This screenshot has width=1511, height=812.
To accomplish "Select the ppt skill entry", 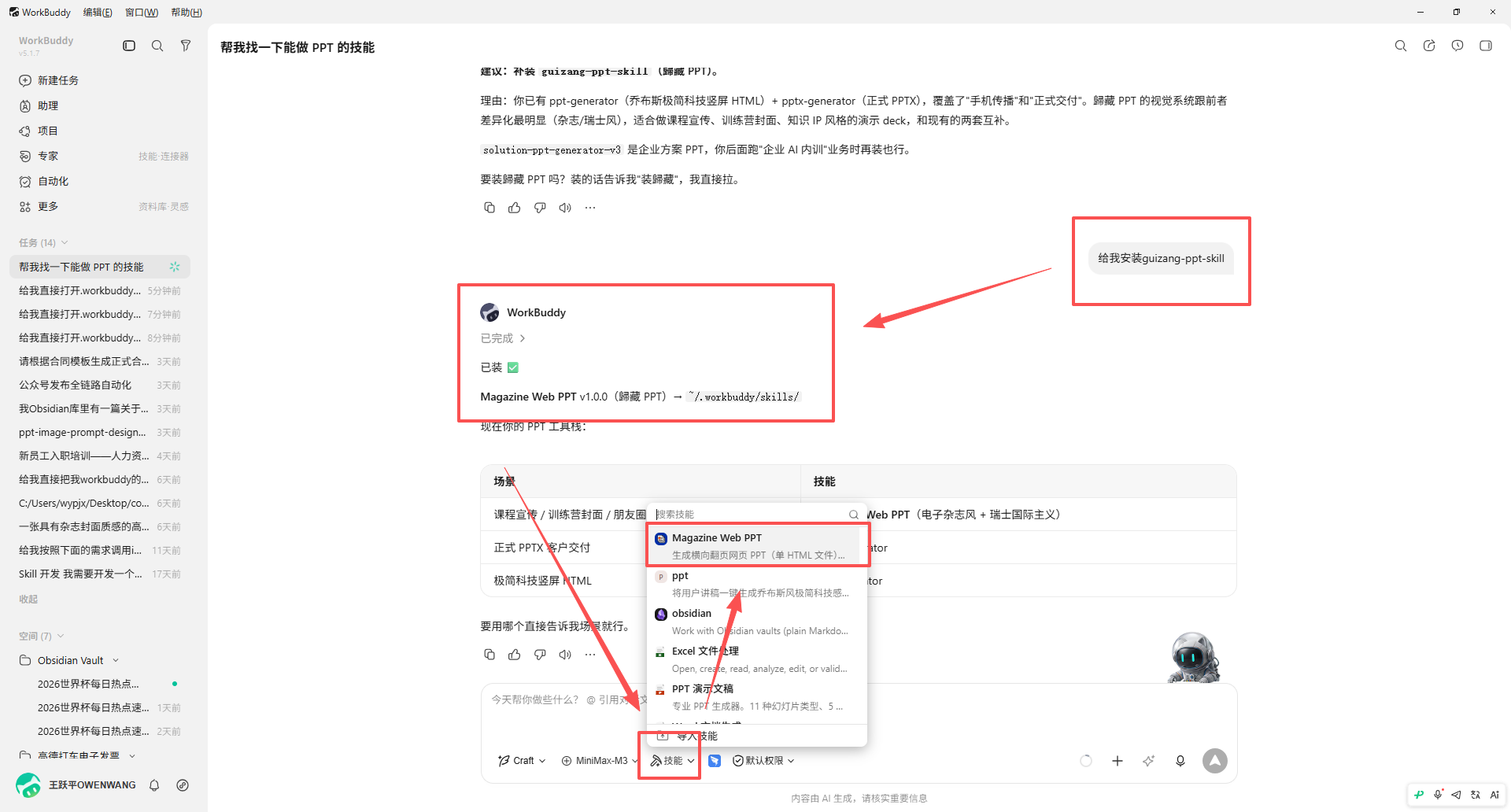I will coord(757,584).
